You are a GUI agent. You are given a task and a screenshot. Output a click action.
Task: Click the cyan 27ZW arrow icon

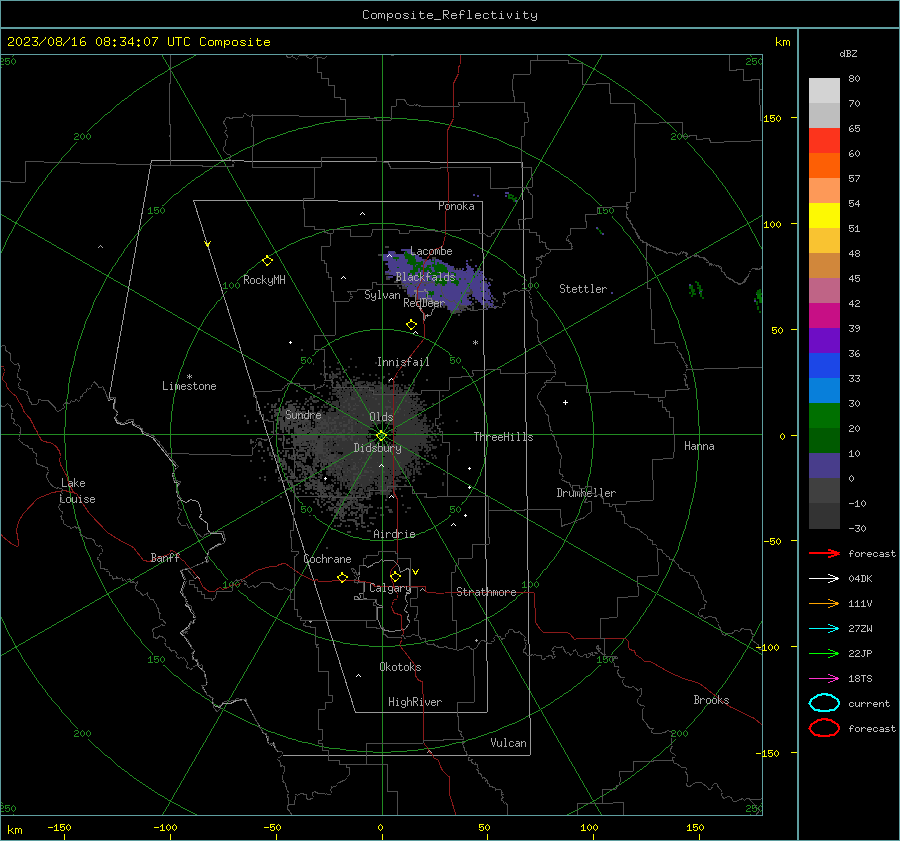pos(824,629)
